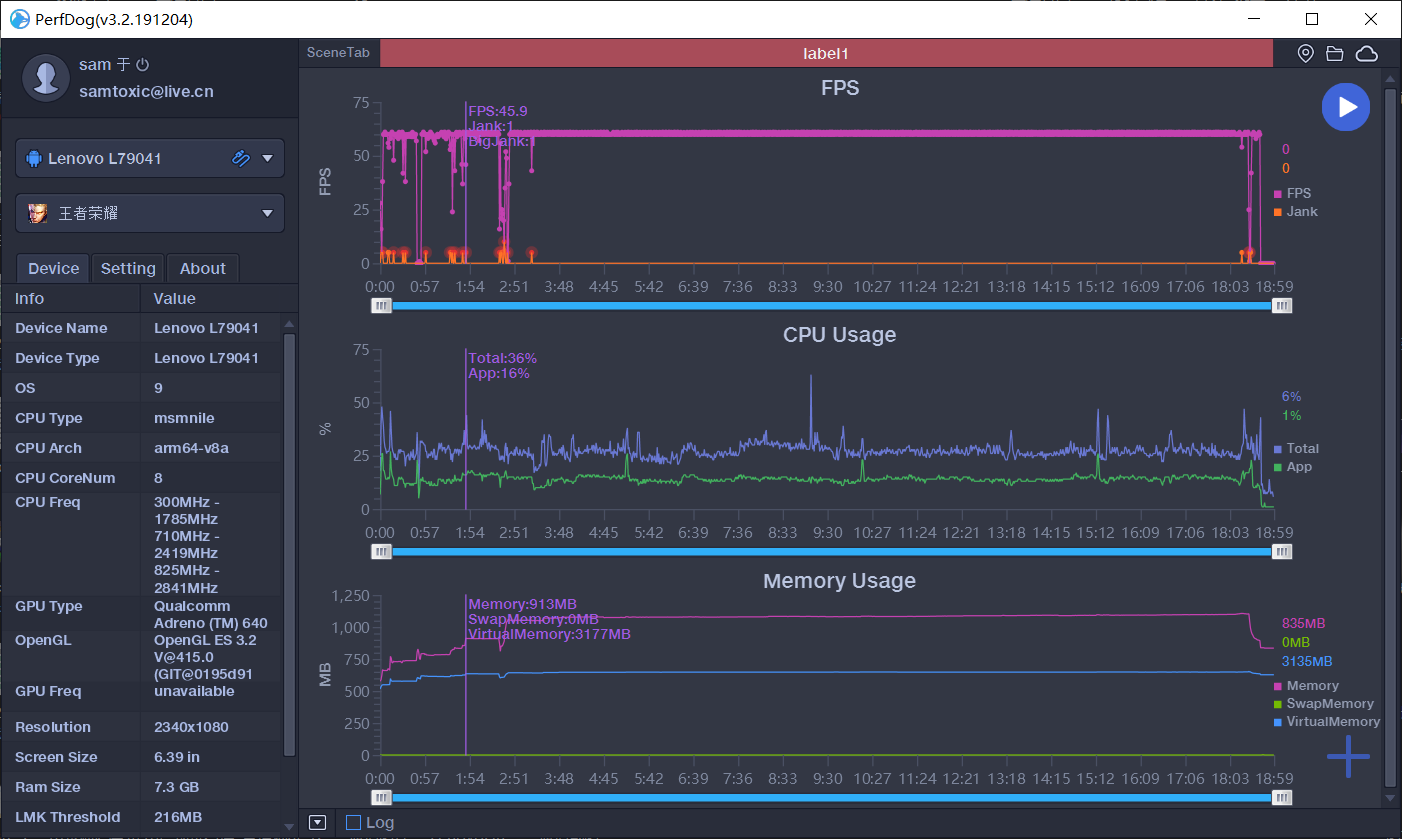
Task: Click the 王者荣耀 game app icon
Action: point(37,213)
